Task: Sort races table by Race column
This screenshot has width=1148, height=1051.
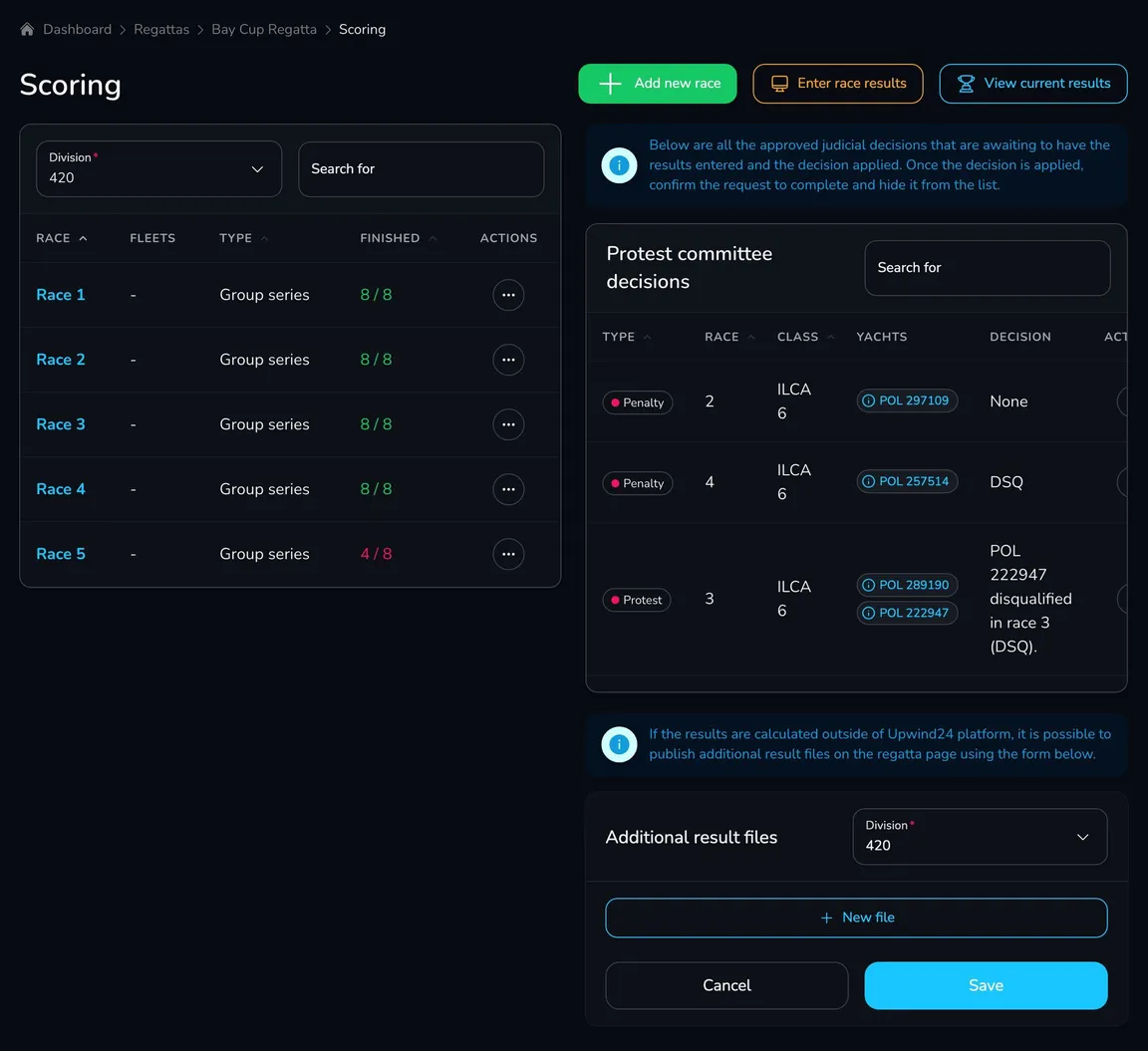Action: coord(62,238)
